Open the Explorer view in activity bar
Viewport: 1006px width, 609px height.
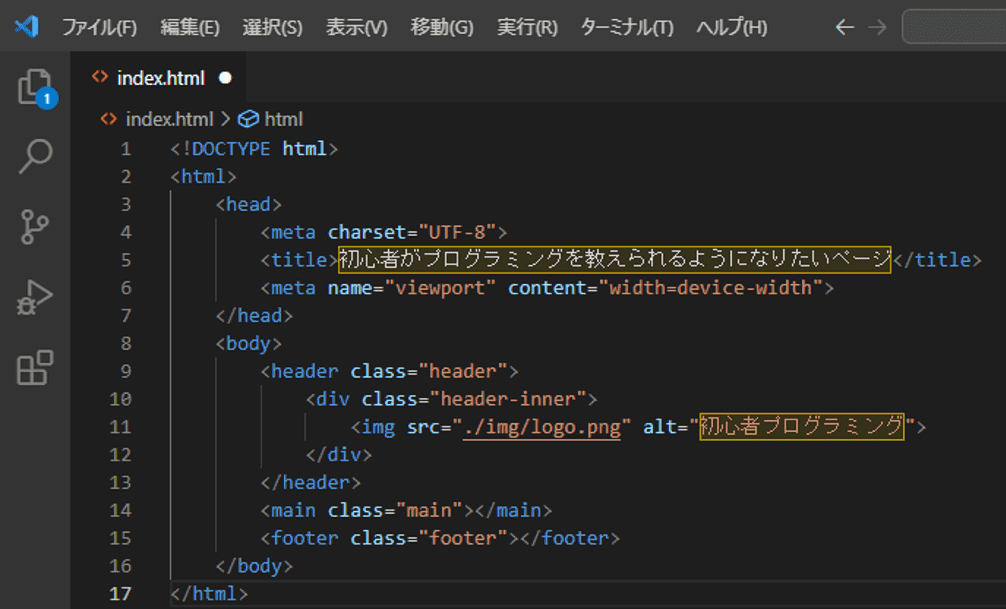tap(36, 87)
